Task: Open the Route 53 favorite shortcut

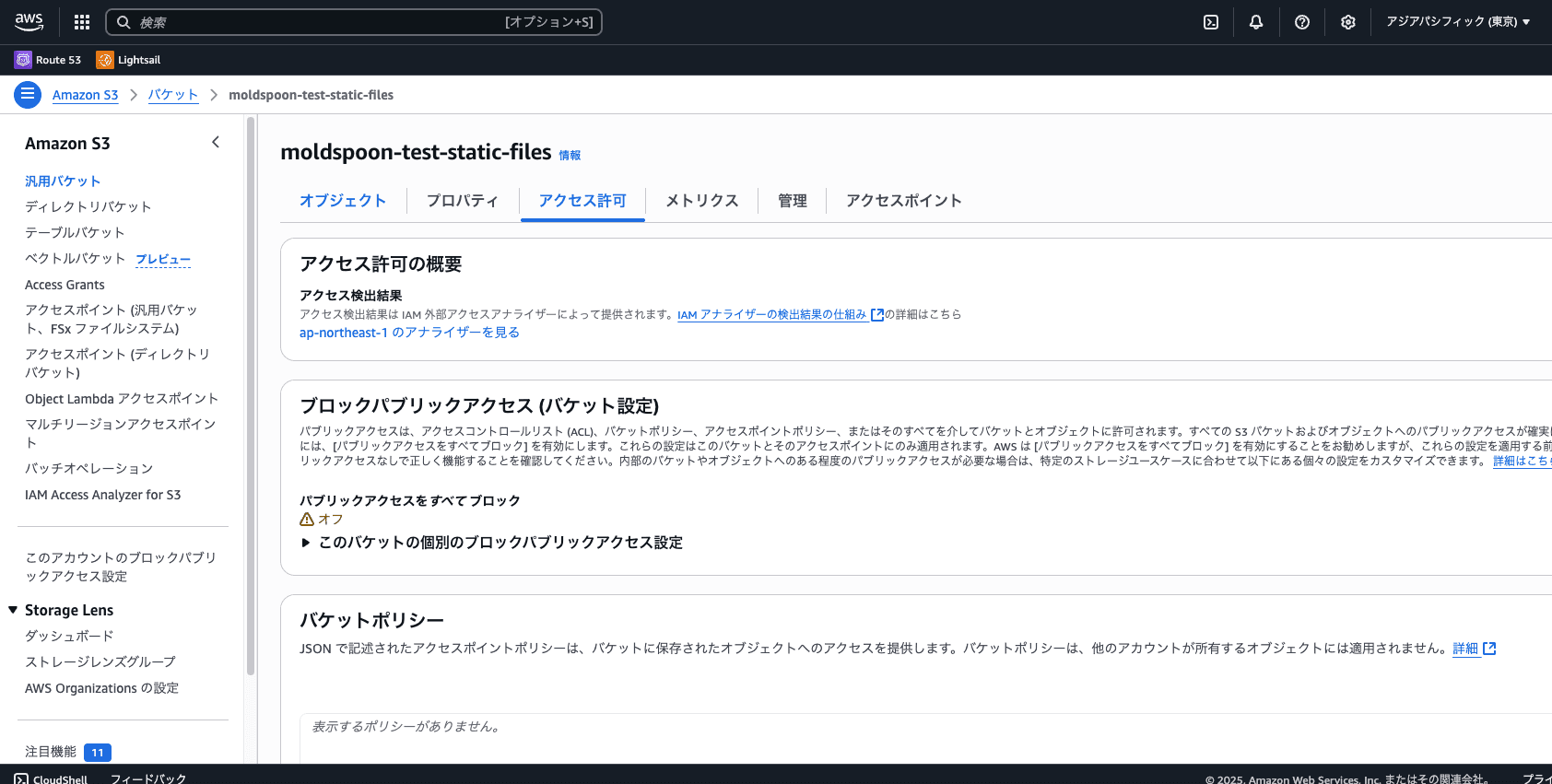Action: (48, 60)
